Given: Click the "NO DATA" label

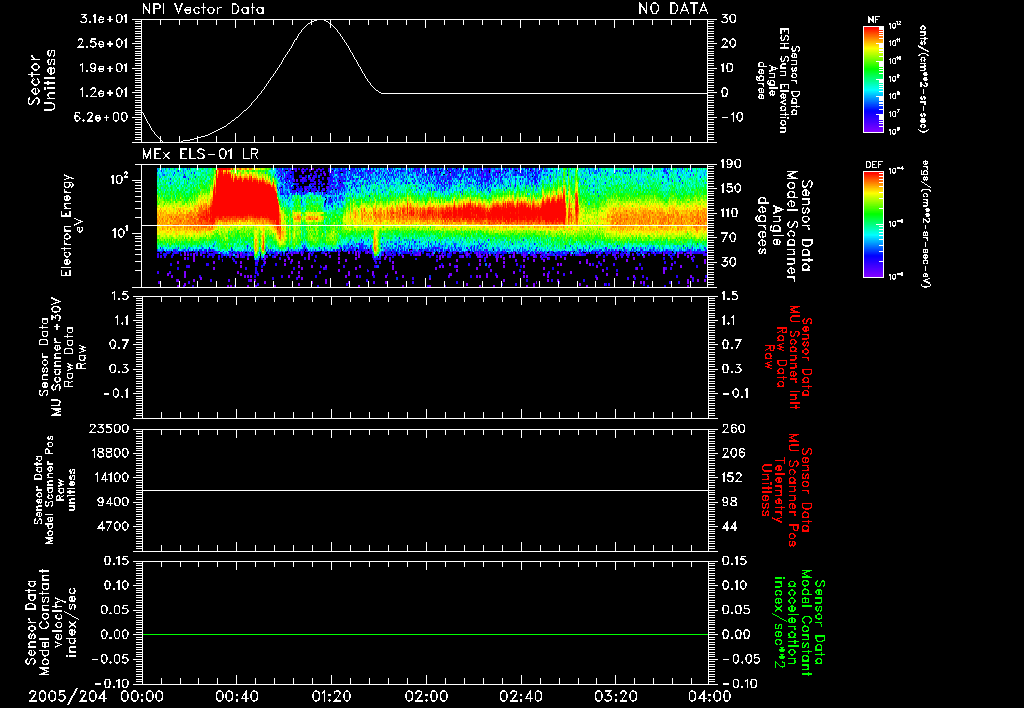Looking at the screenshot, I should click(x=673, y=8).
